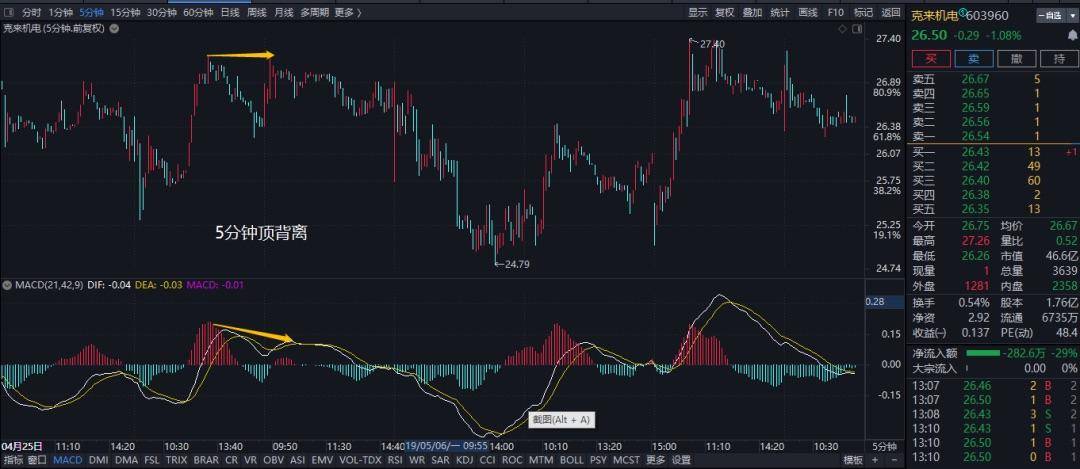Click stock code 603960

click(987, 16)
